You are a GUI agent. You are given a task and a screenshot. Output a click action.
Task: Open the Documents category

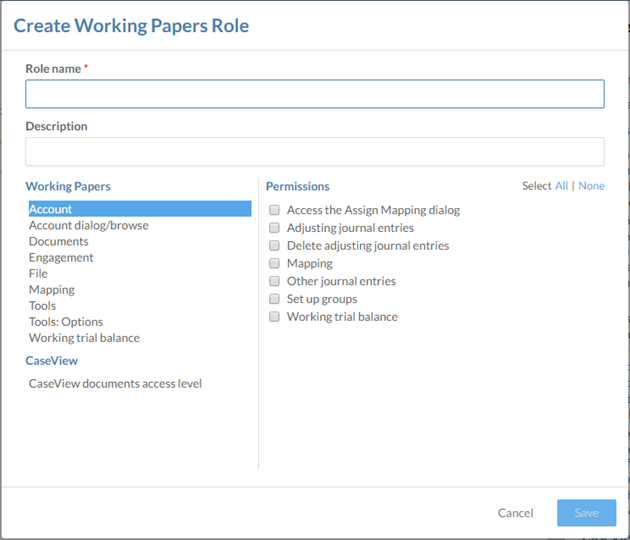[x=58, y=241]
